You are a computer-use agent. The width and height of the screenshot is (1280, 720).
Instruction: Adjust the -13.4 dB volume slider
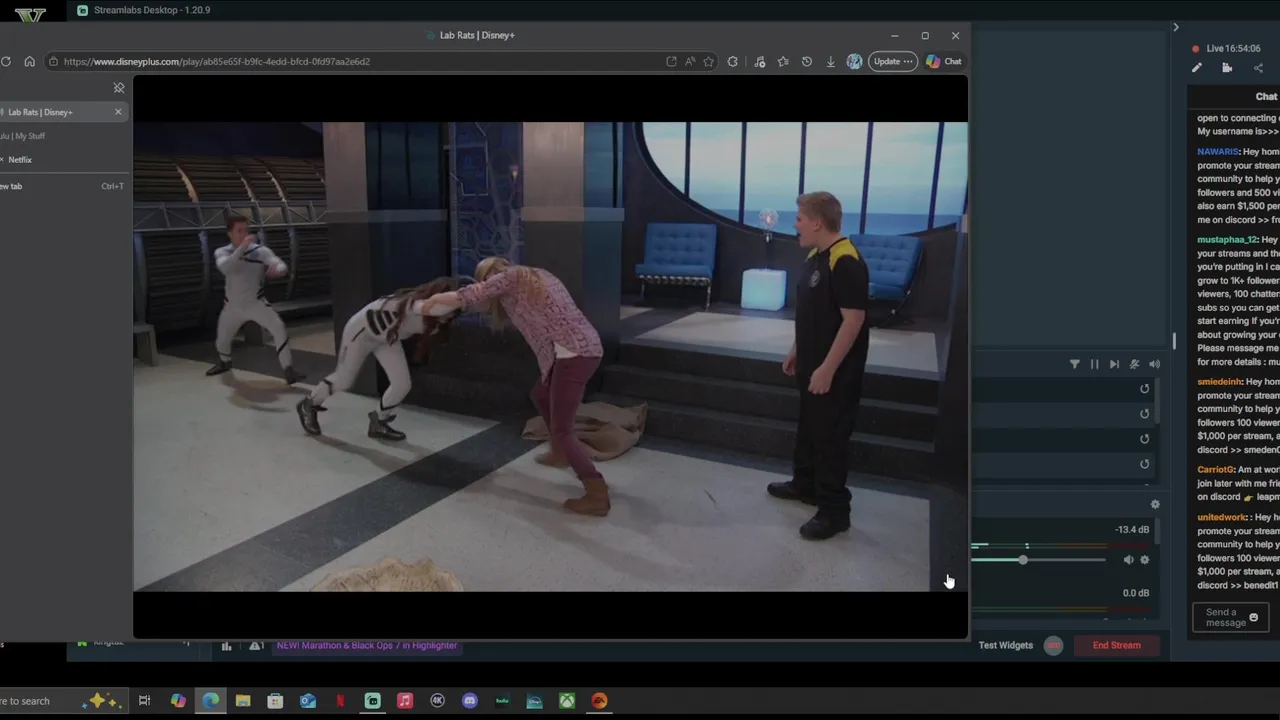(x=1040, y=560)
